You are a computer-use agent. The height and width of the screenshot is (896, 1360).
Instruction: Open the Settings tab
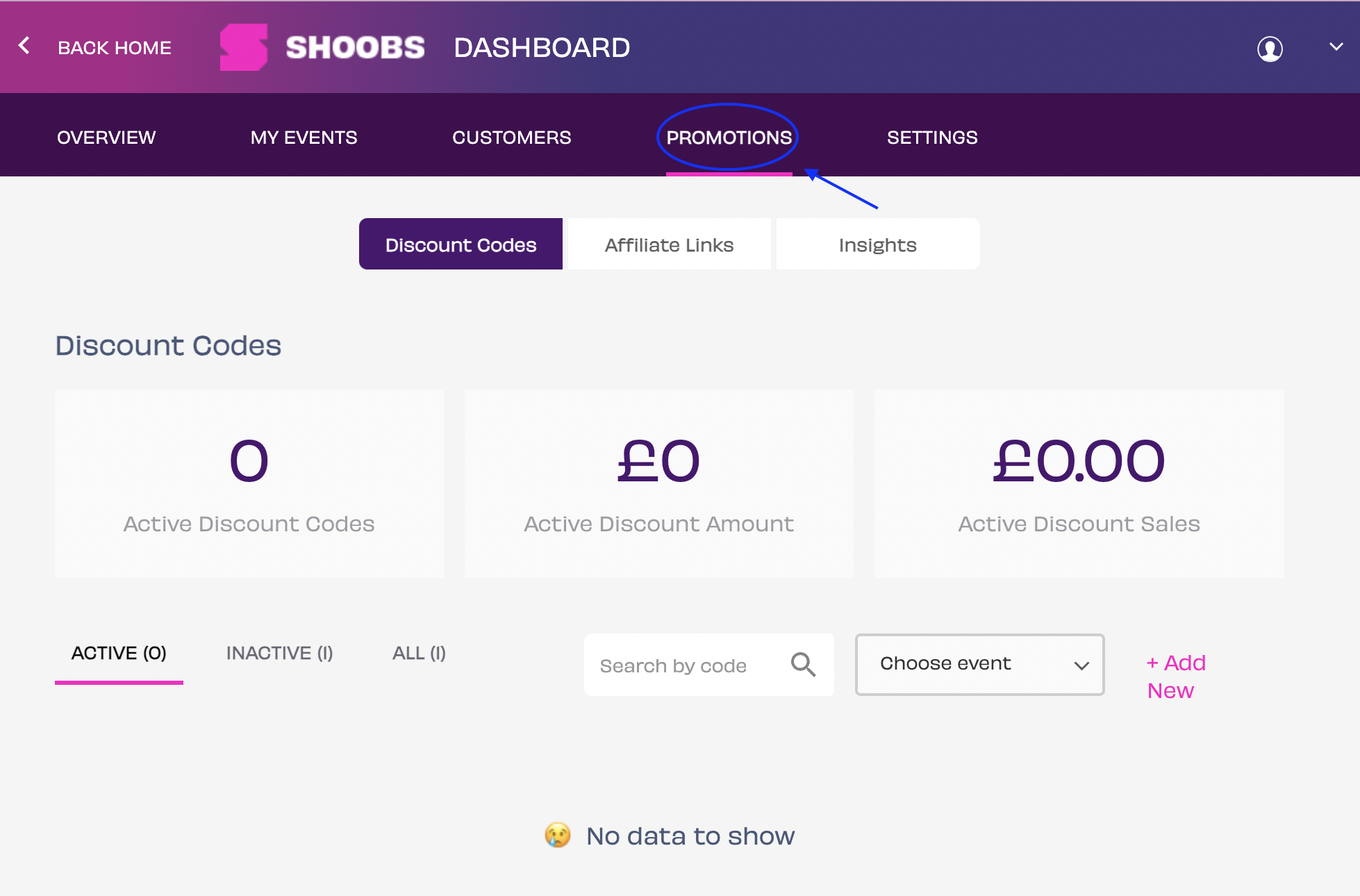click(932, 138)
